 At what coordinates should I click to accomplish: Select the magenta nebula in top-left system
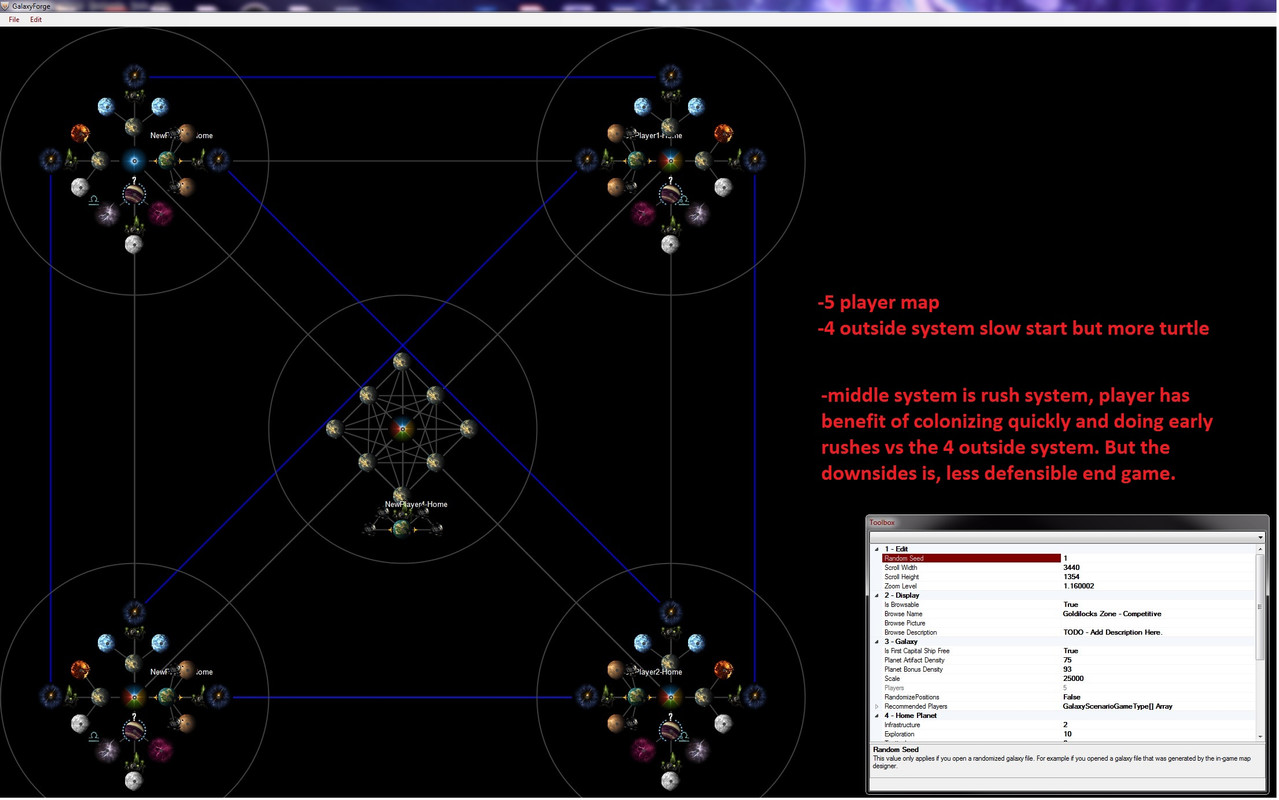[x=160, y=213]
